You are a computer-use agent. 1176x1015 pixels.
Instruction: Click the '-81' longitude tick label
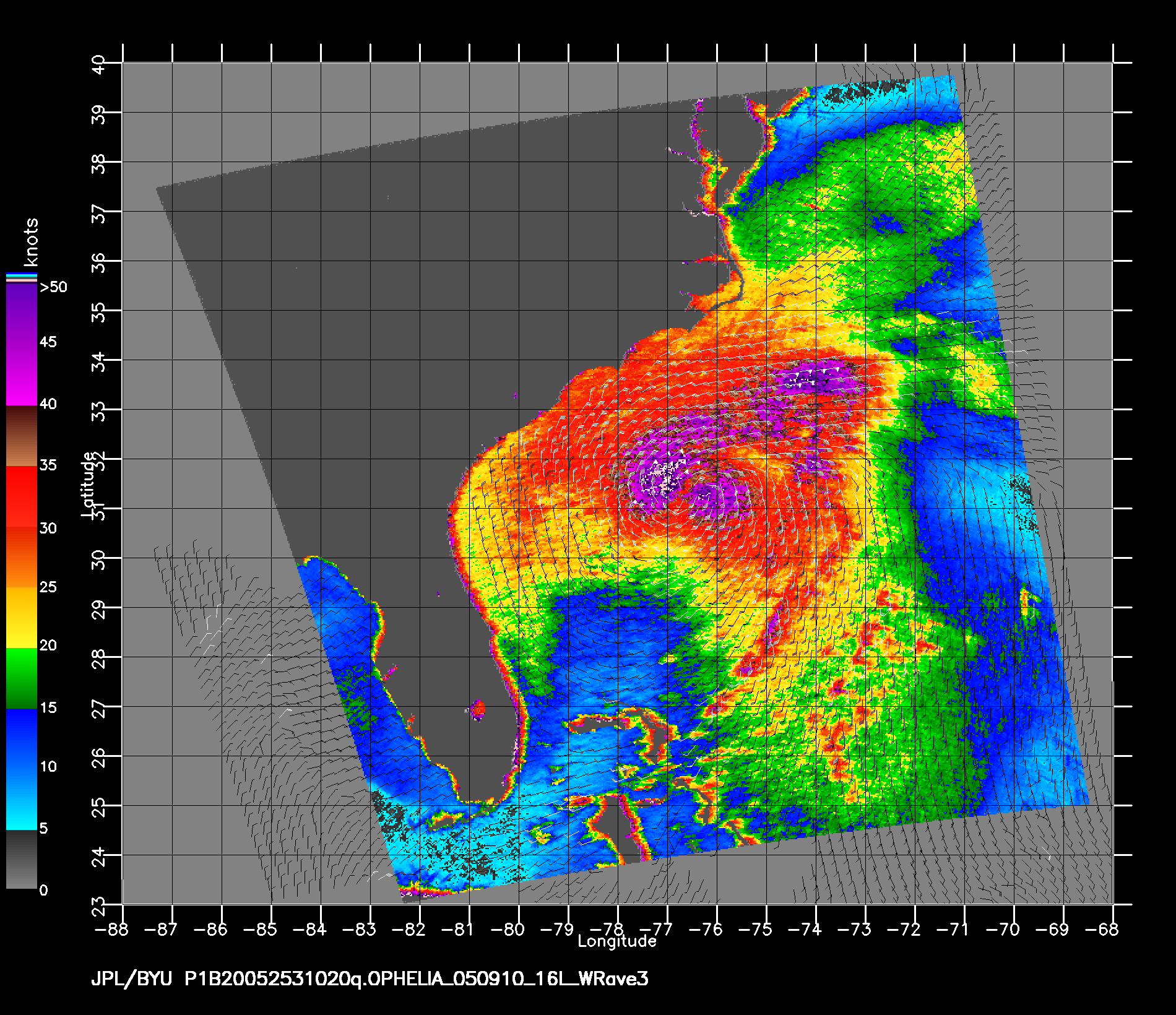click(457, 930)
